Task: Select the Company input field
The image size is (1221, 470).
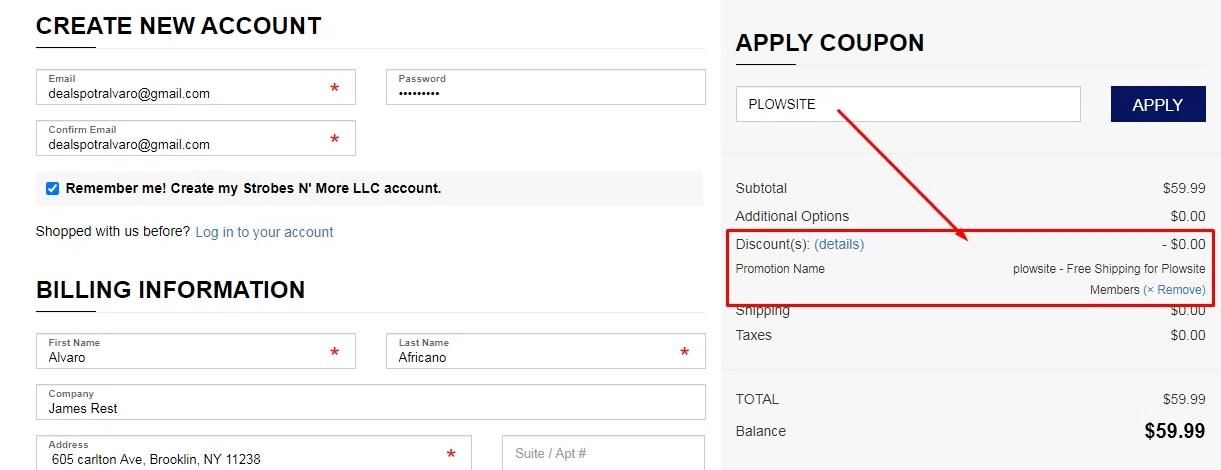Action: tap(370, 403)
